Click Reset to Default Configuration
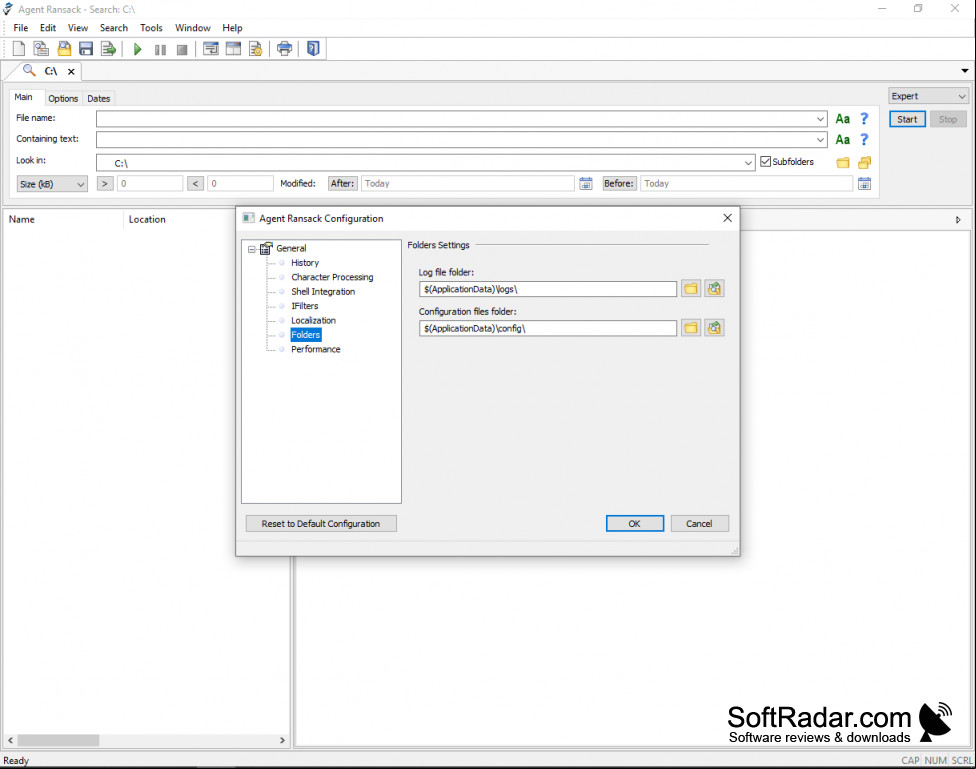 (321, 524)
